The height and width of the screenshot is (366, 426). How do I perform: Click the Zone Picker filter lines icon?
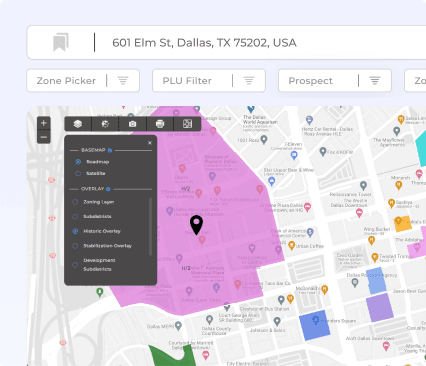click(x=123, y=81)
